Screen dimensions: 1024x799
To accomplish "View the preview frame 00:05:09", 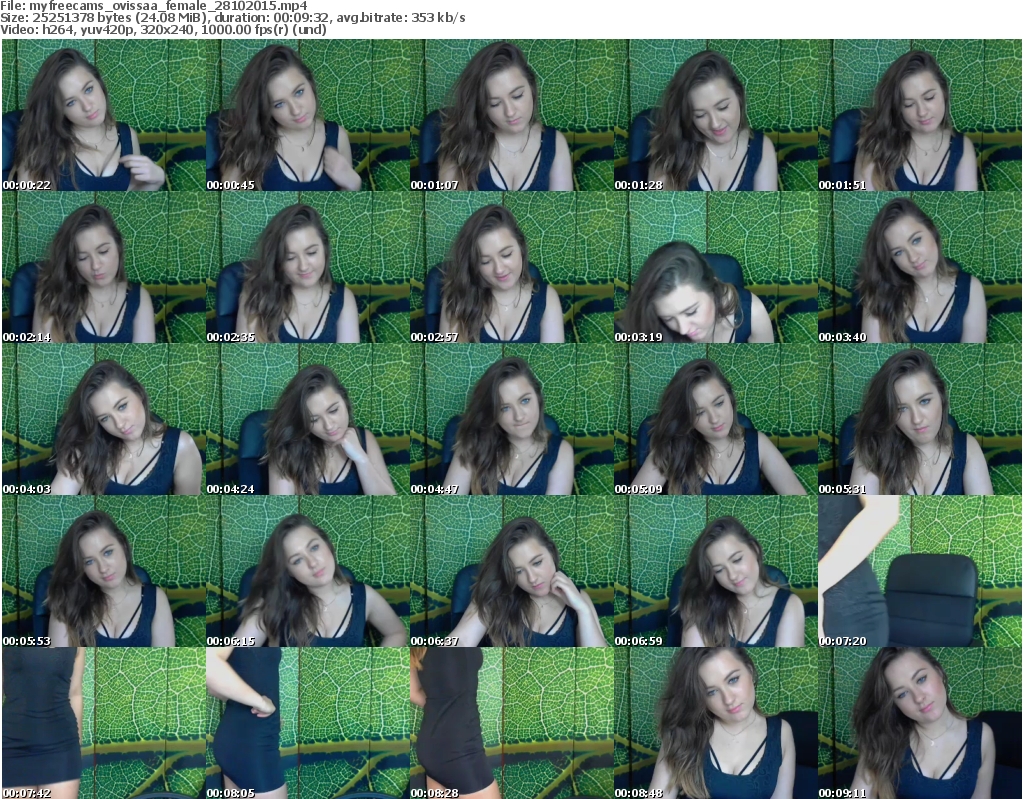I will 716,419.
